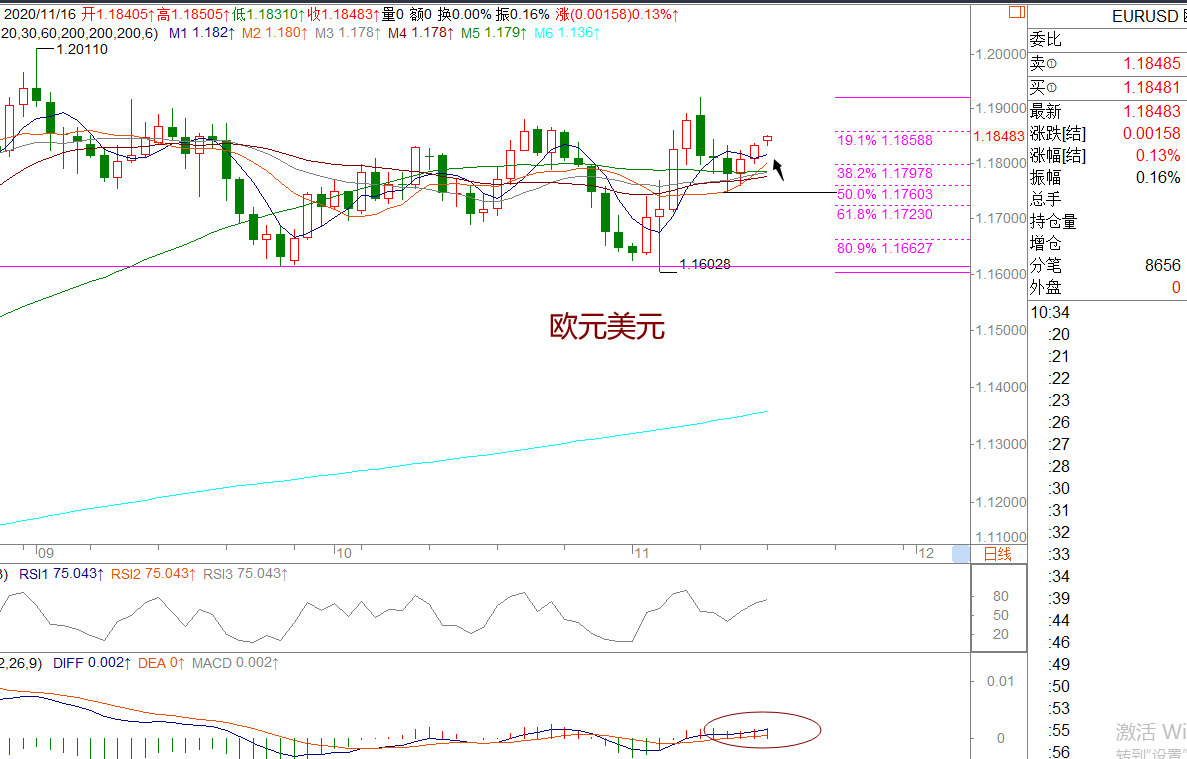Screen dimensions: 1187x759
Task: Click the MACD 0.002 indicator label
Action: 235,663
